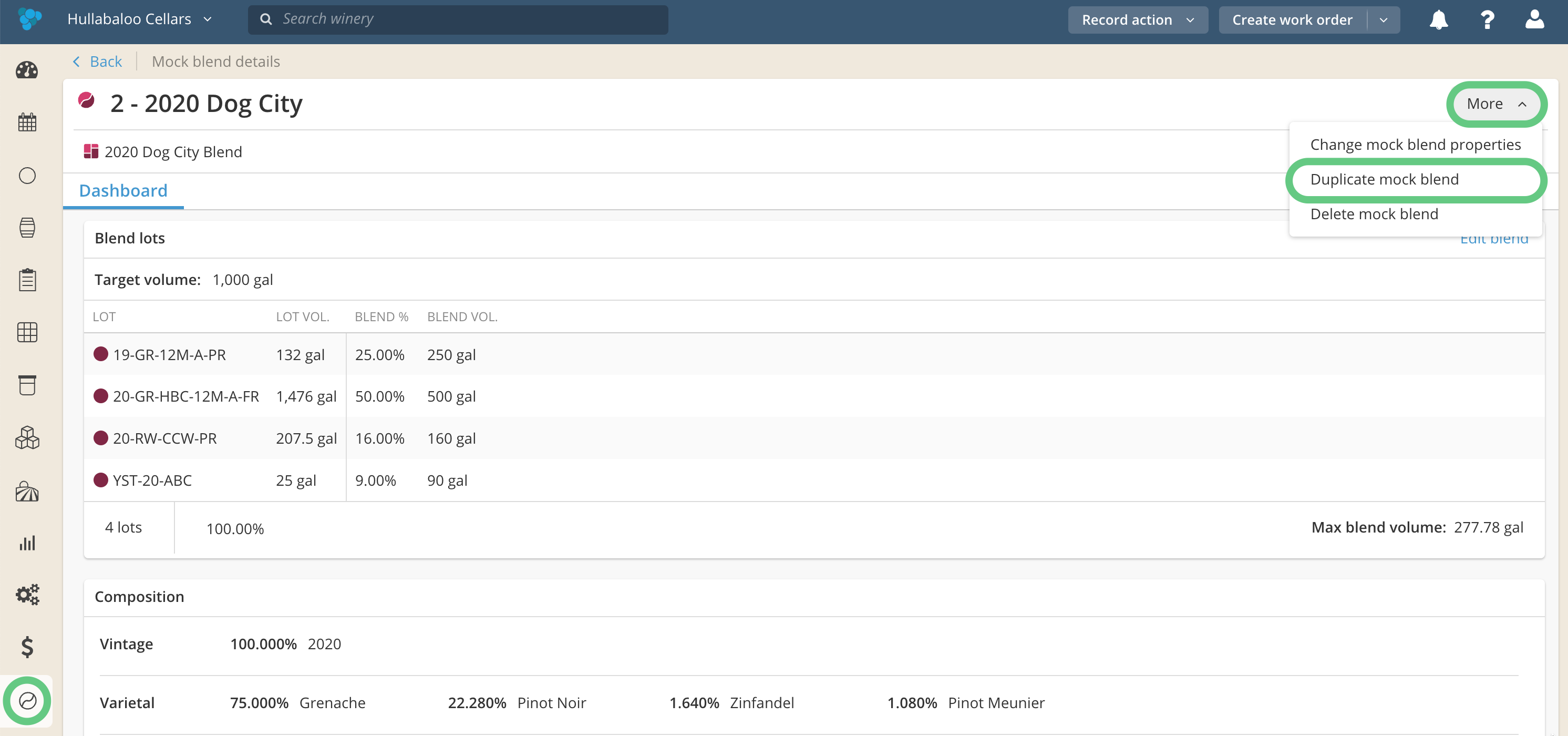The height and width of the screenshot is (736, 1568).
Task: Open the help question mark icon
Action: point(1487,19)
